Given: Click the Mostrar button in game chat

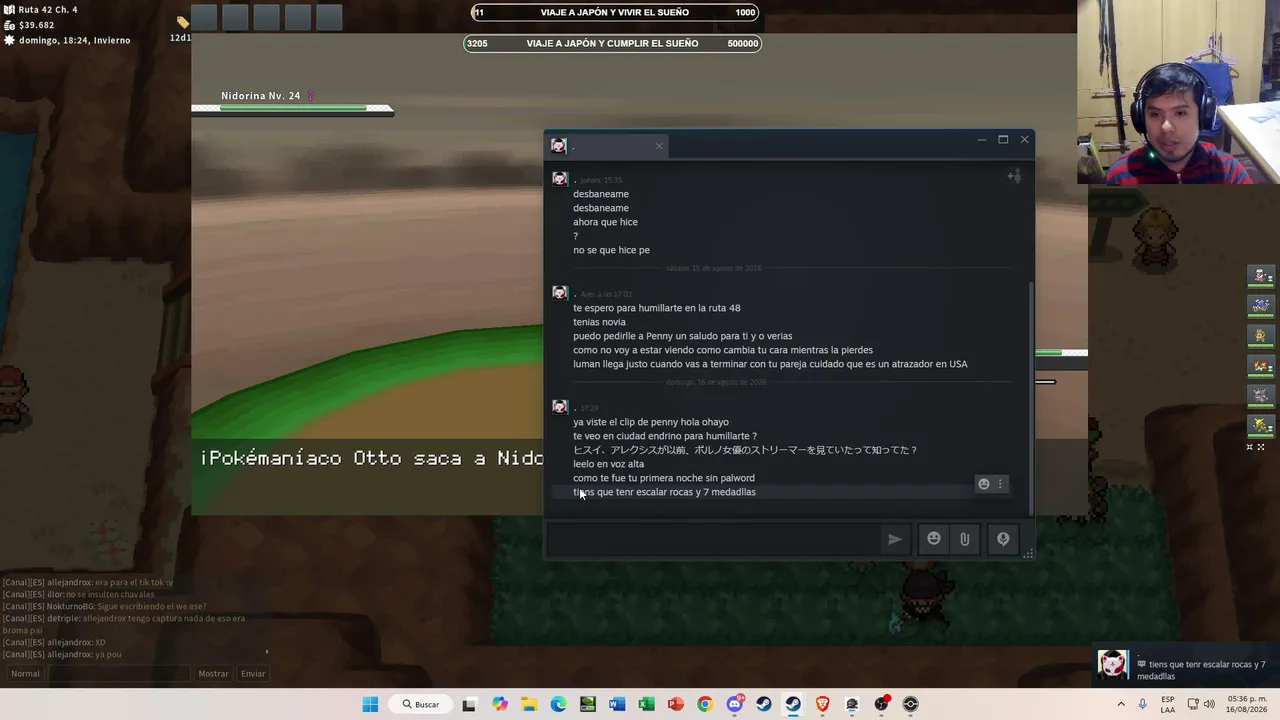Looking at the screenshot, I should (213, 674).
